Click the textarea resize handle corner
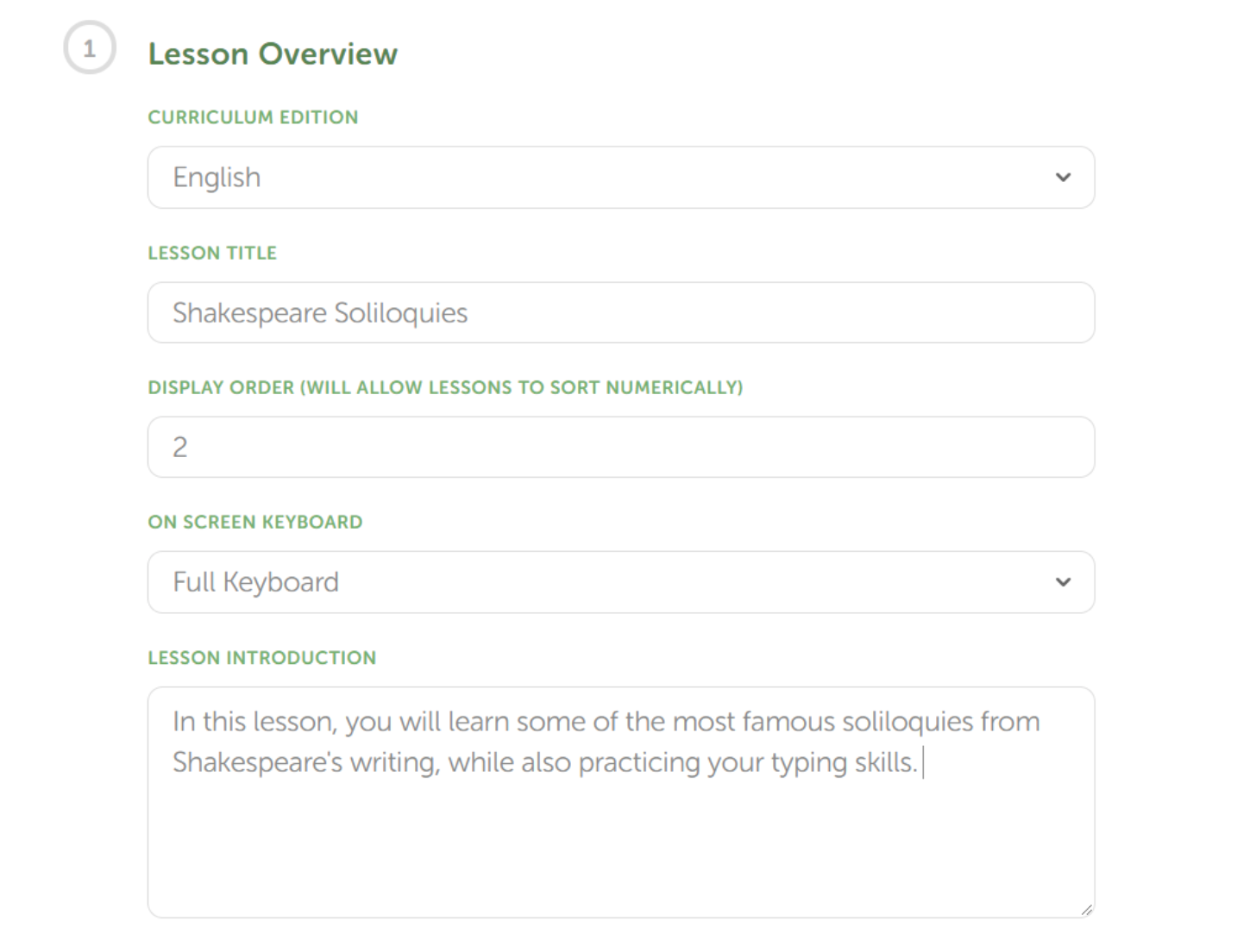Screen dimensions: 1237x952 (1086, 909)
